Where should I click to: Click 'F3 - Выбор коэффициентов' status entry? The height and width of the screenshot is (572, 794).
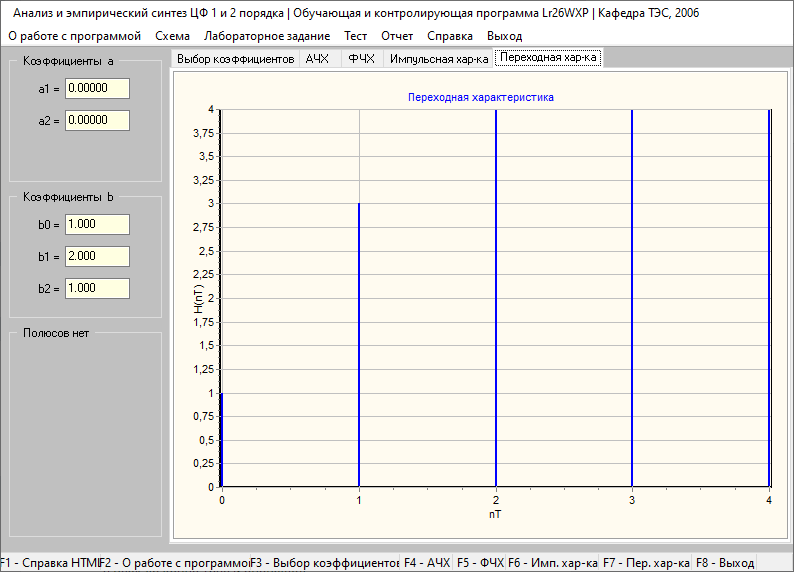click(x=325, y=563)
